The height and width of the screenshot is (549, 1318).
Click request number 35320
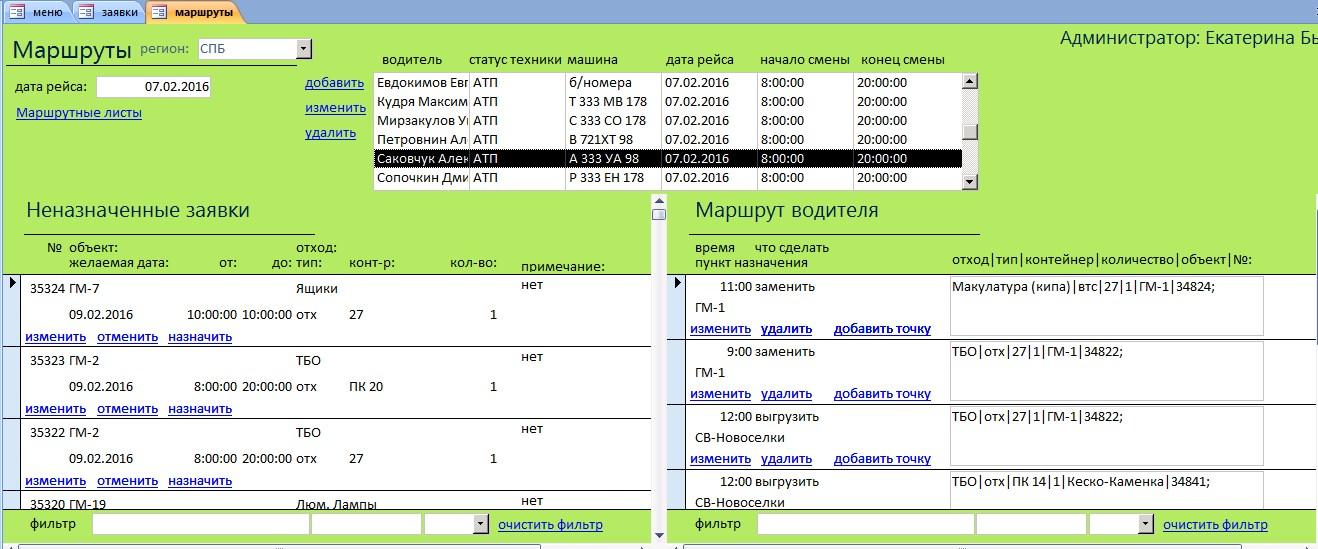coord(46,505)
